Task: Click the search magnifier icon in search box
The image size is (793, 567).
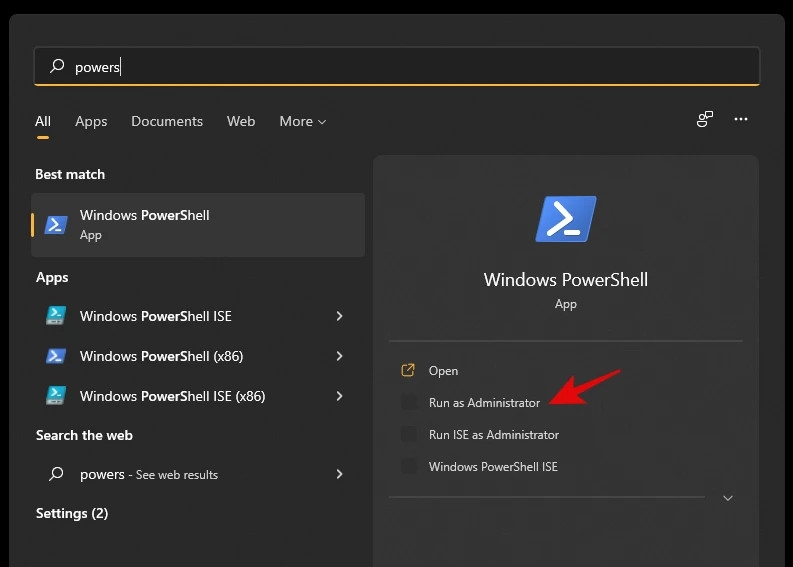Action: [57, 66]
